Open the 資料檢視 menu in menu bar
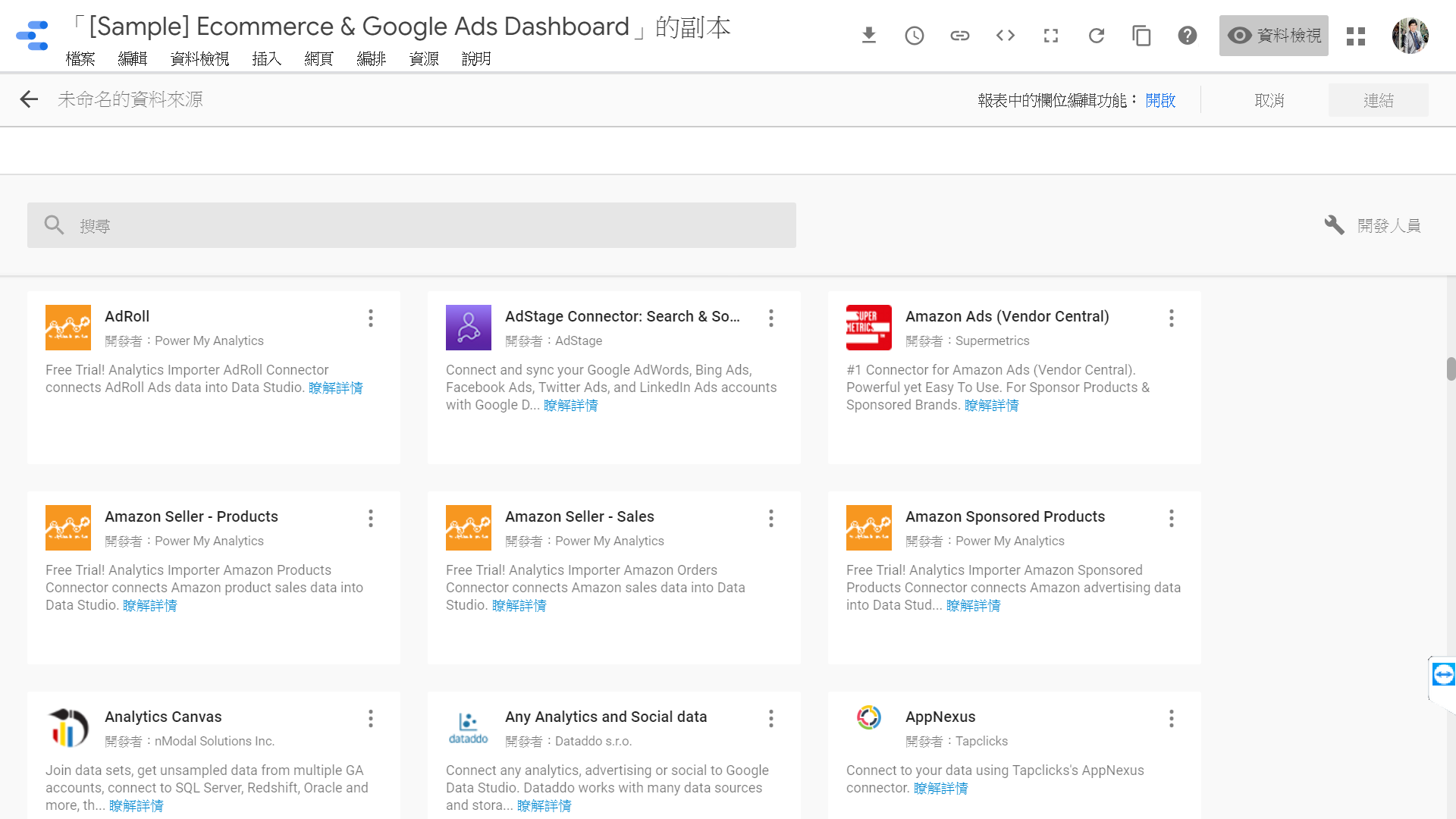Viewport: 1456px width, 819px height. pos(199,58)
